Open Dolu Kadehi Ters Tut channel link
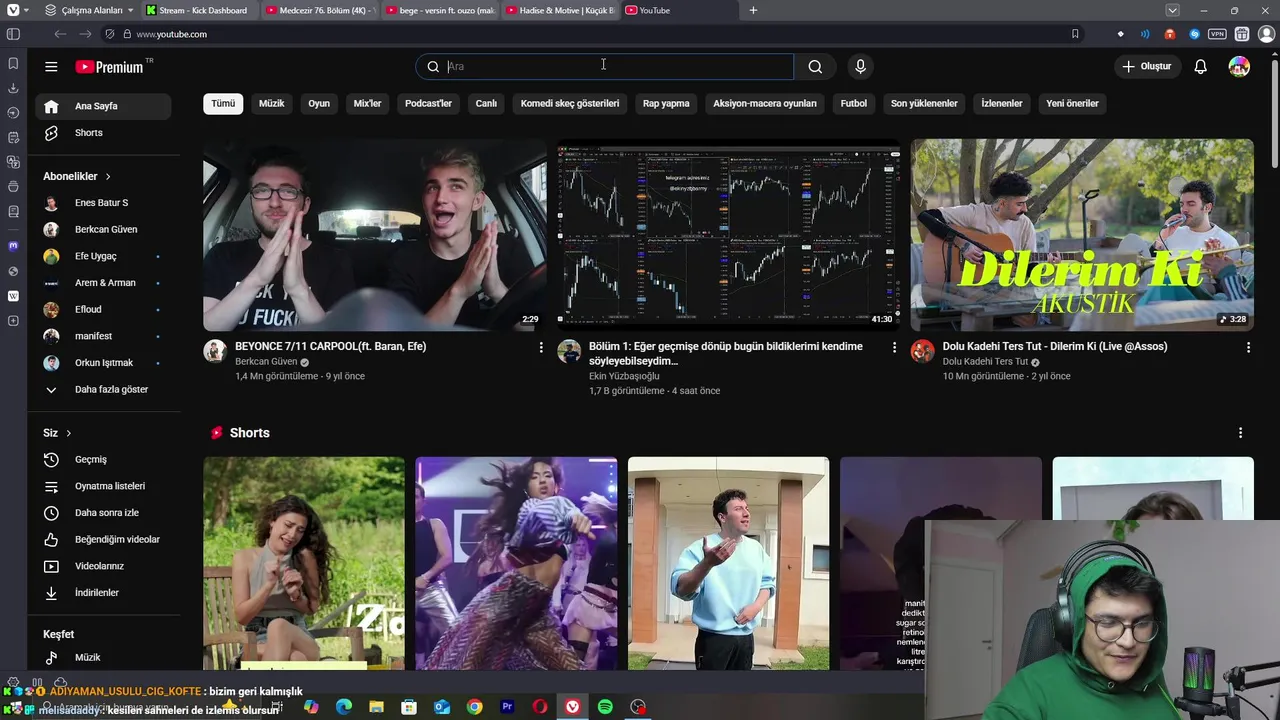Image resolution: width=1280 pixels, height=720 pixels. 985,362
